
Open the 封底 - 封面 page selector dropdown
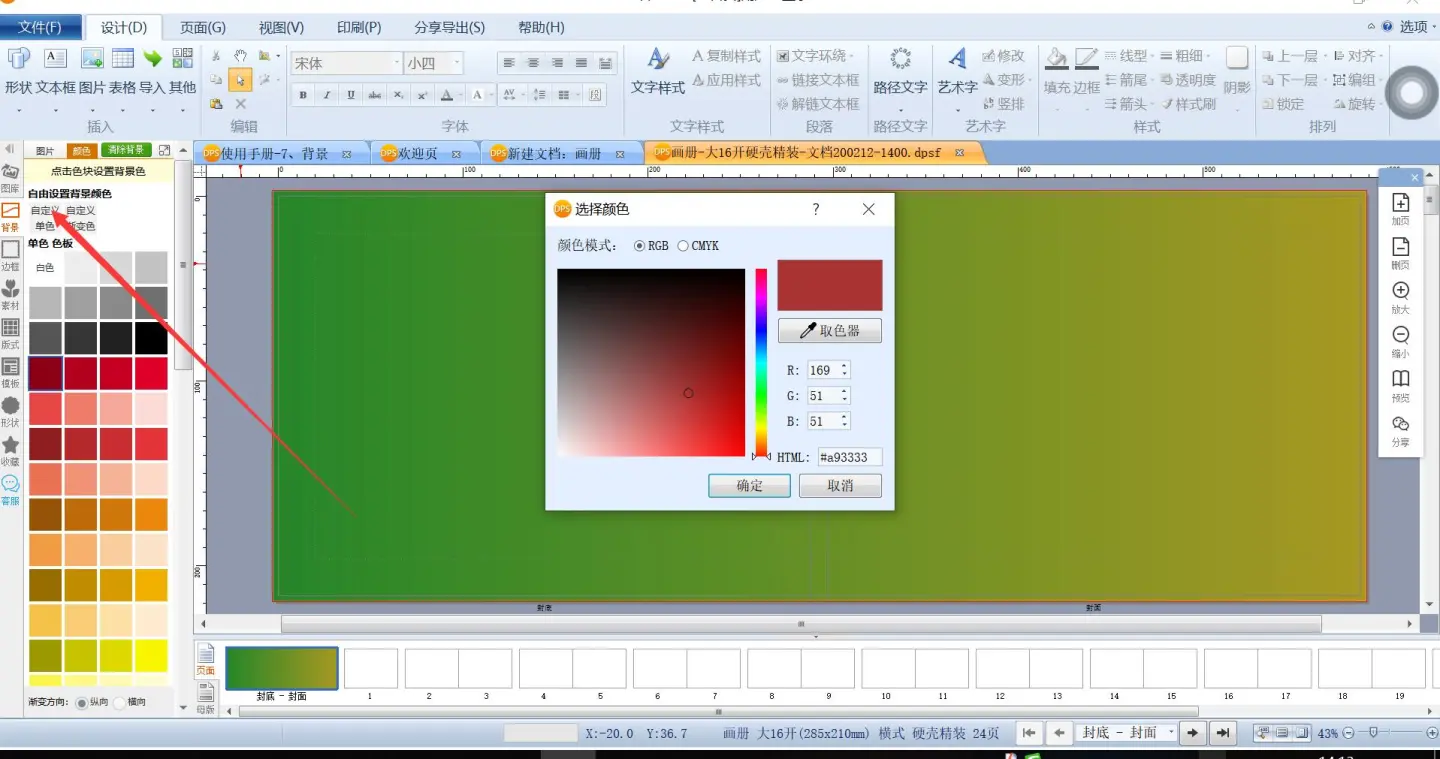pos(1170,733)
